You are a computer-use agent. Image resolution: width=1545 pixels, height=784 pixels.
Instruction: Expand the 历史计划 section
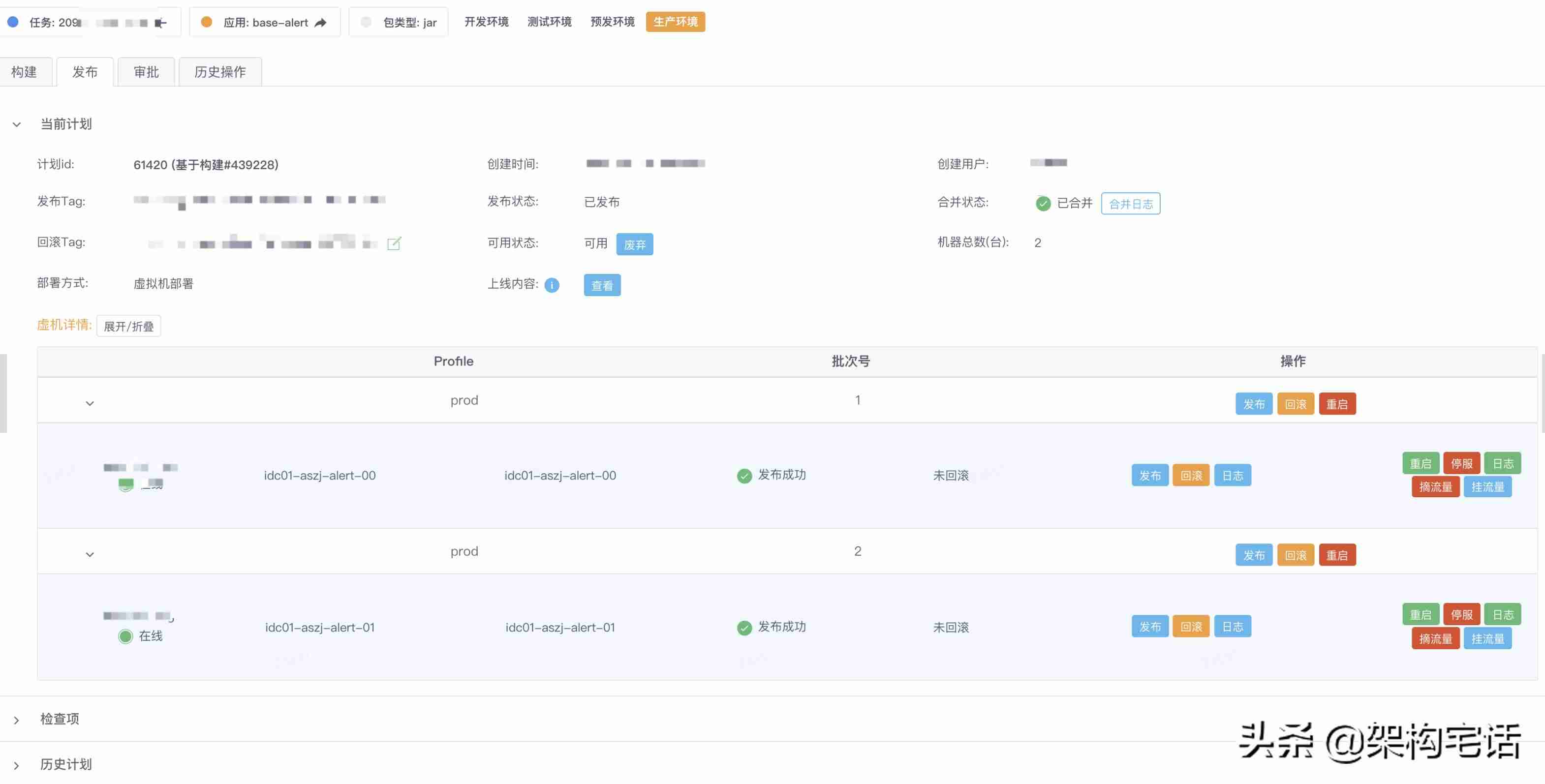(x=17, y=765)
